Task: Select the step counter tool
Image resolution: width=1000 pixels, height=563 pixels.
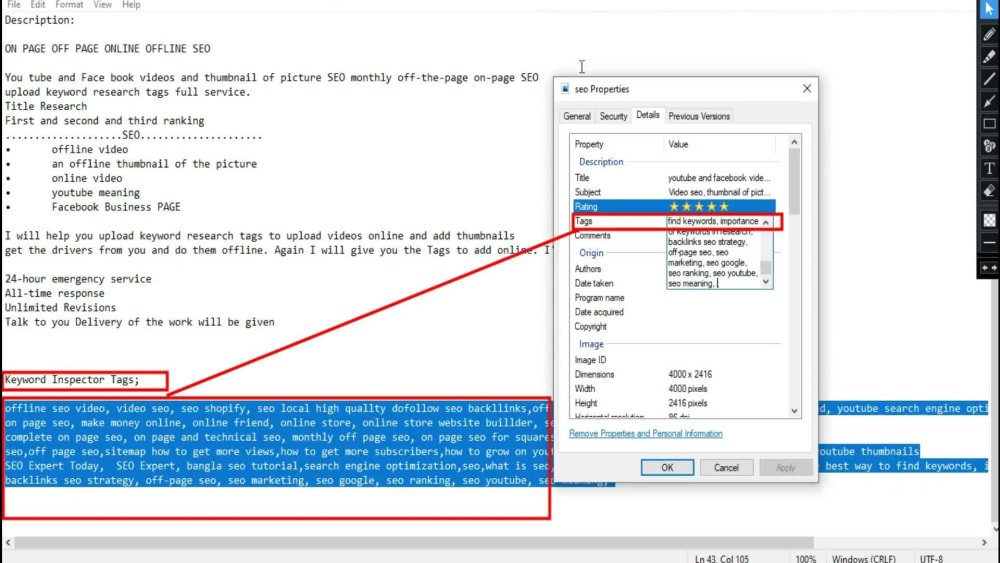Action: [x=989, y=146]
